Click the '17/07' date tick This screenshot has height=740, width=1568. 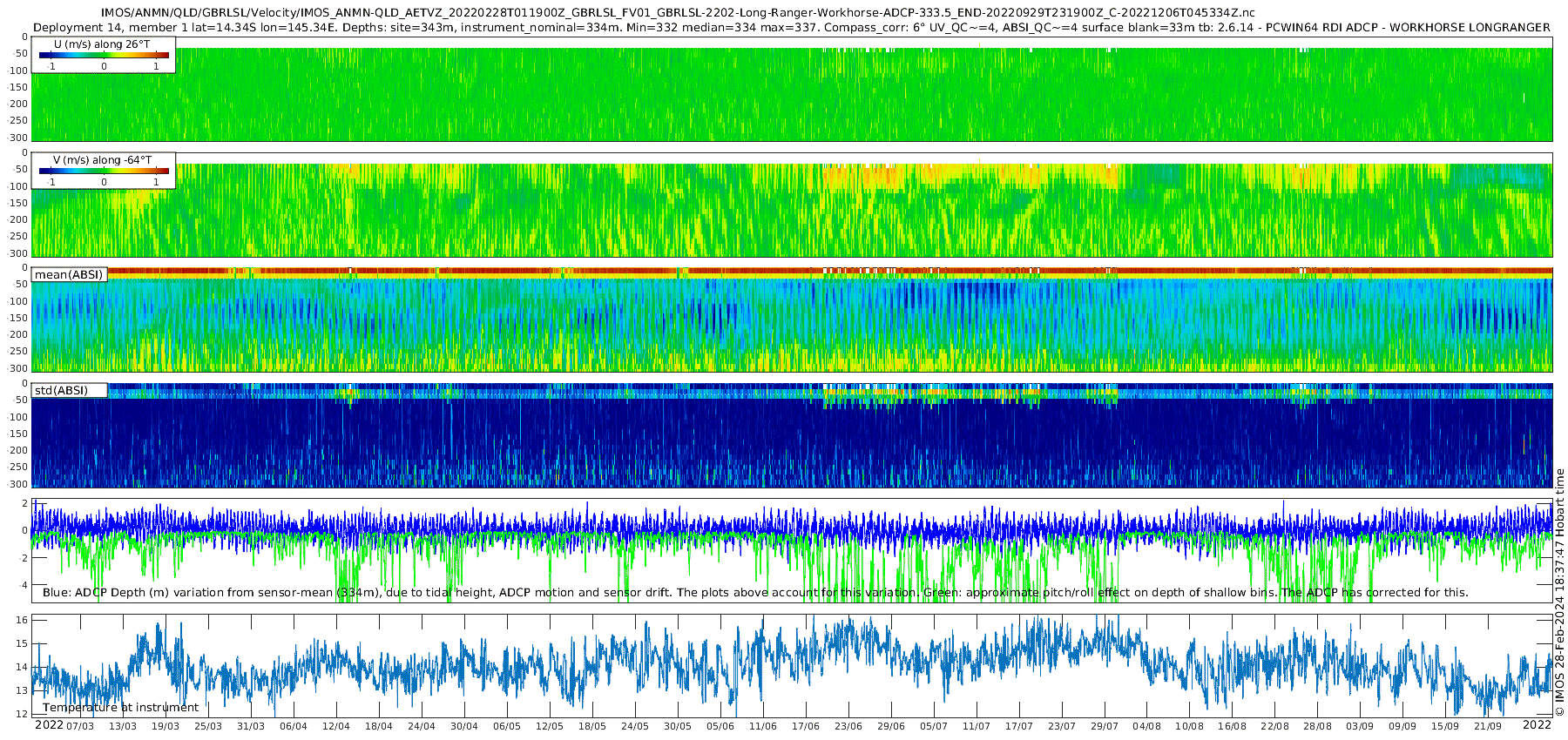click(1019, 727)
